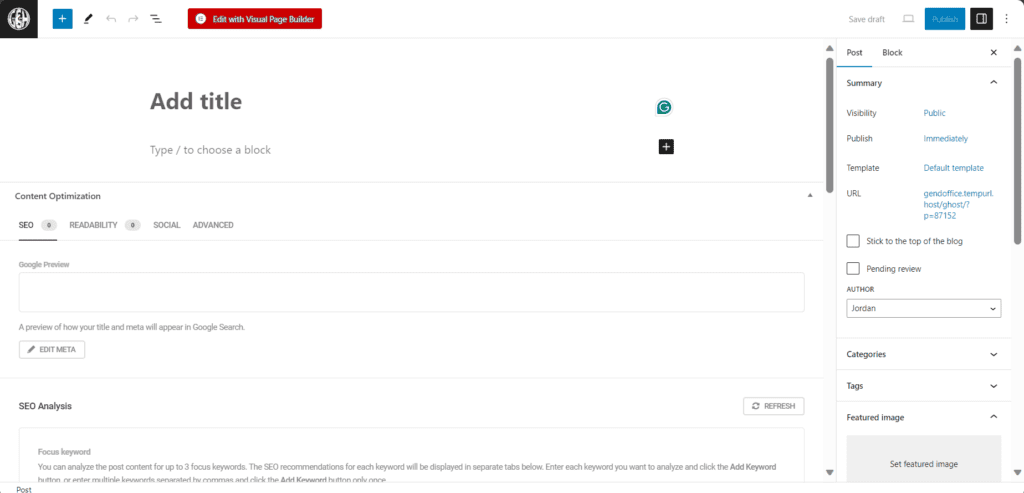This screenshot has width=1024, height=493.
Task: Click the Post breadcrumb in the footer
Action: click(24, 488)
